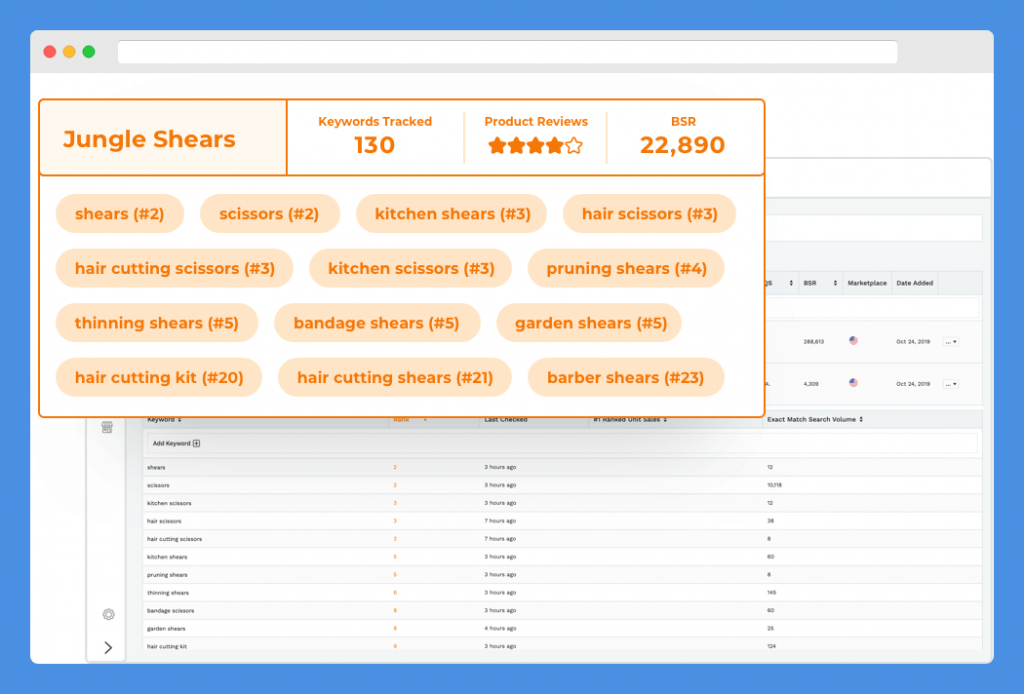This screenshot has width=1024, height=694.
Task: Click the BSR value 22,890
Action: pos(682,144)
